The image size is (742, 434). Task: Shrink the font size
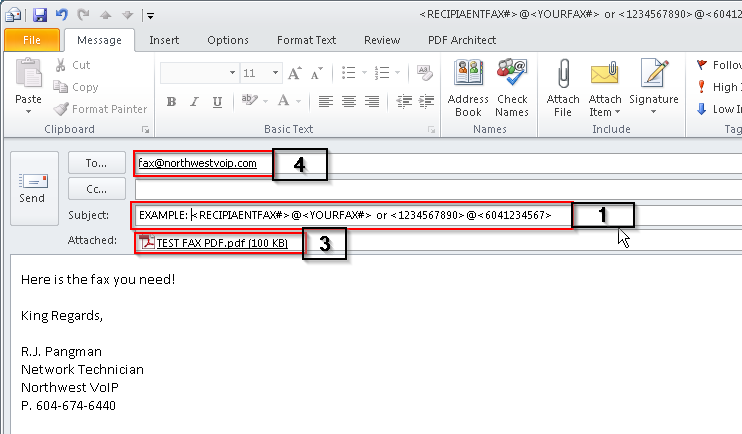click(316, 73)
